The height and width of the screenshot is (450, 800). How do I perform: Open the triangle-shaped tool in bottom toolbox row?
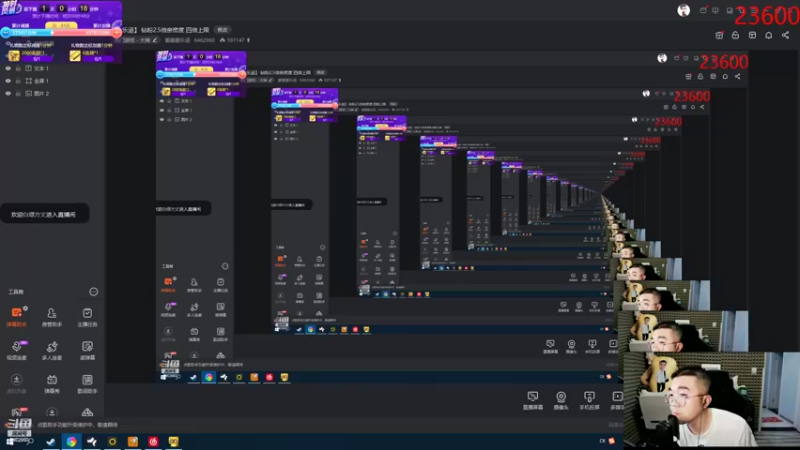87,412
